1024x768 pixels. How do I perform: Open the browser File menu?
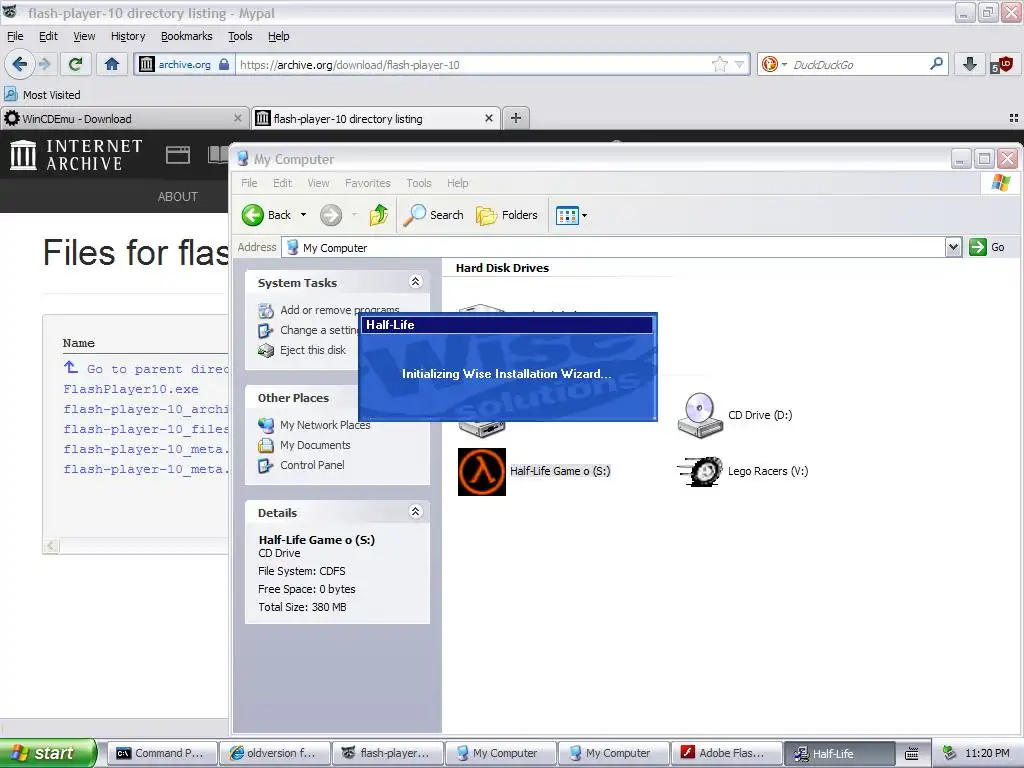[15, 36]
